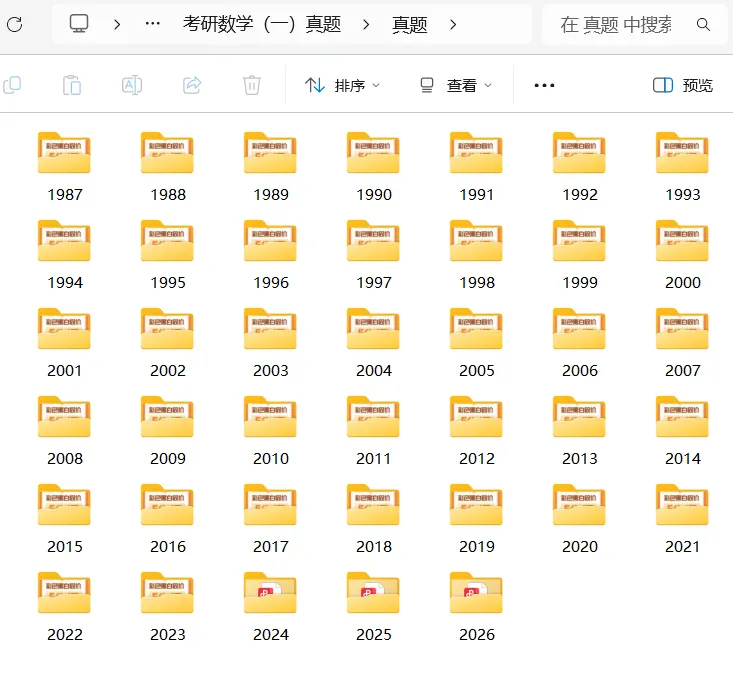Click the Share toolbar icon

[x=192, y=85]
